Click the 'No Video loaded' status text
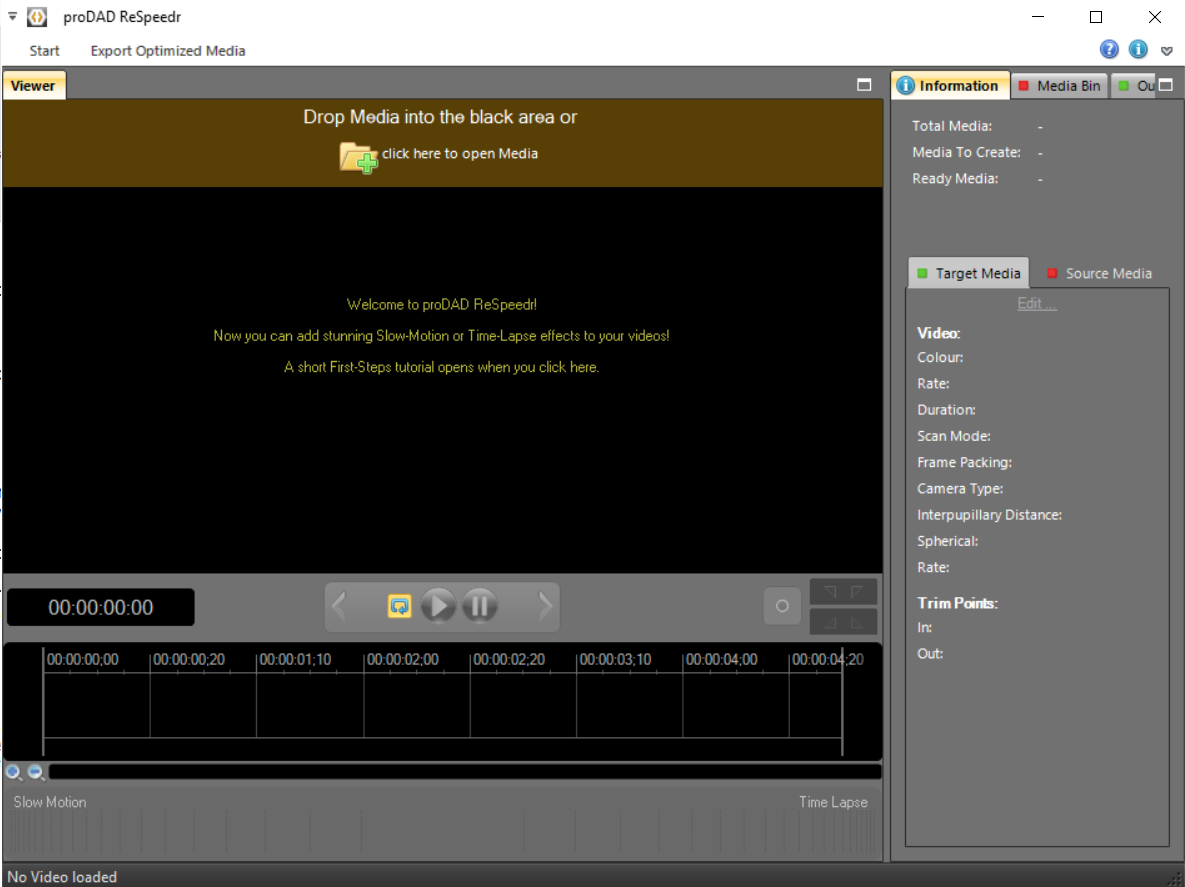Viewport: 1185px width, 887px height. pyautogui.click(x=62, y=877)
